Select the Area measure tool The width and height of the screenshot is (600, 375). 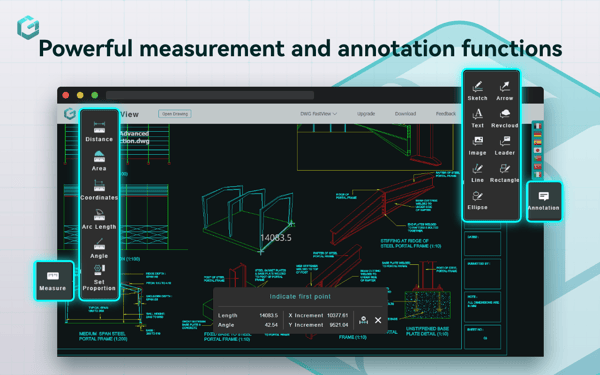point(99,161)
